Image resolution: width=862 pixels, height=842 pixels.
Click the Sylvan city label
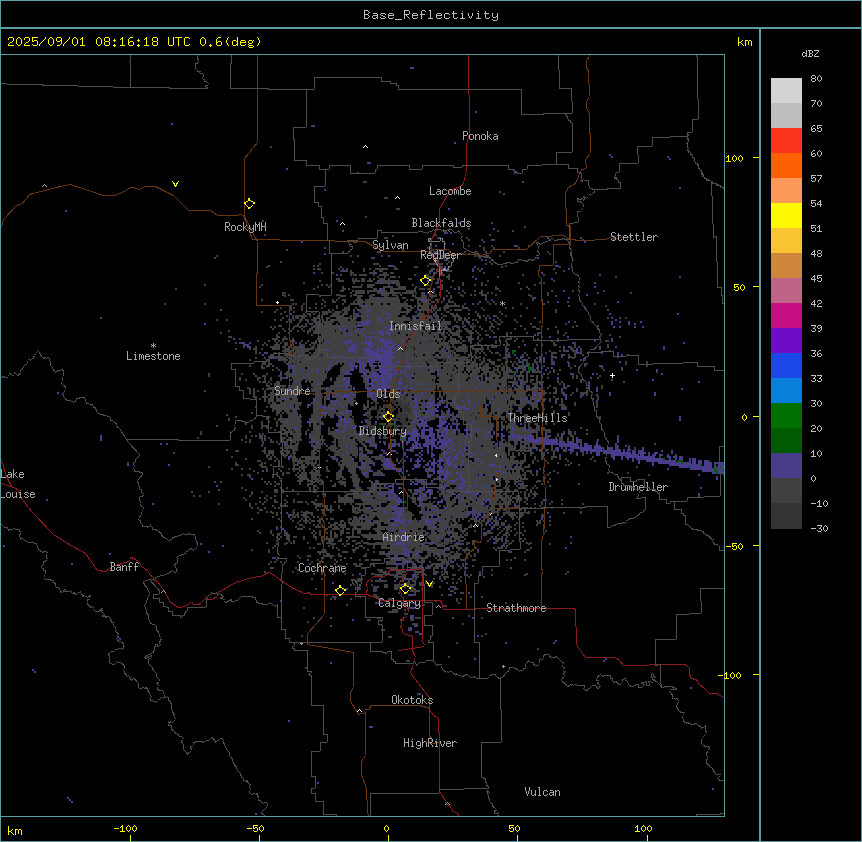coord(390,245)
